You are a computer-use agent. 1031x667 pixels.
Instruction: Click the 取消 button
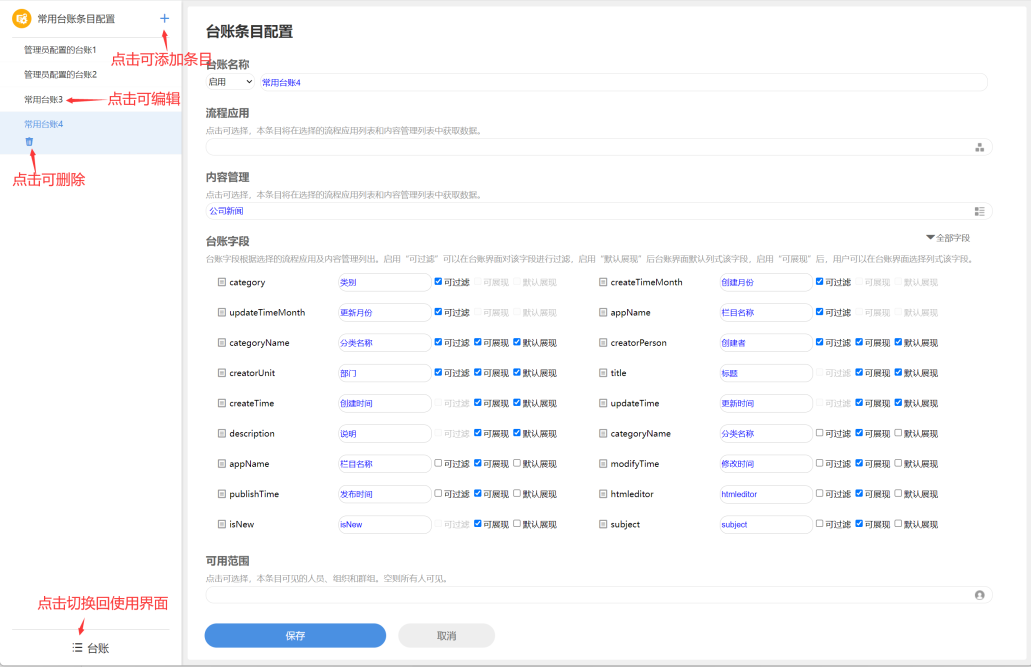[x=446, y=636]
